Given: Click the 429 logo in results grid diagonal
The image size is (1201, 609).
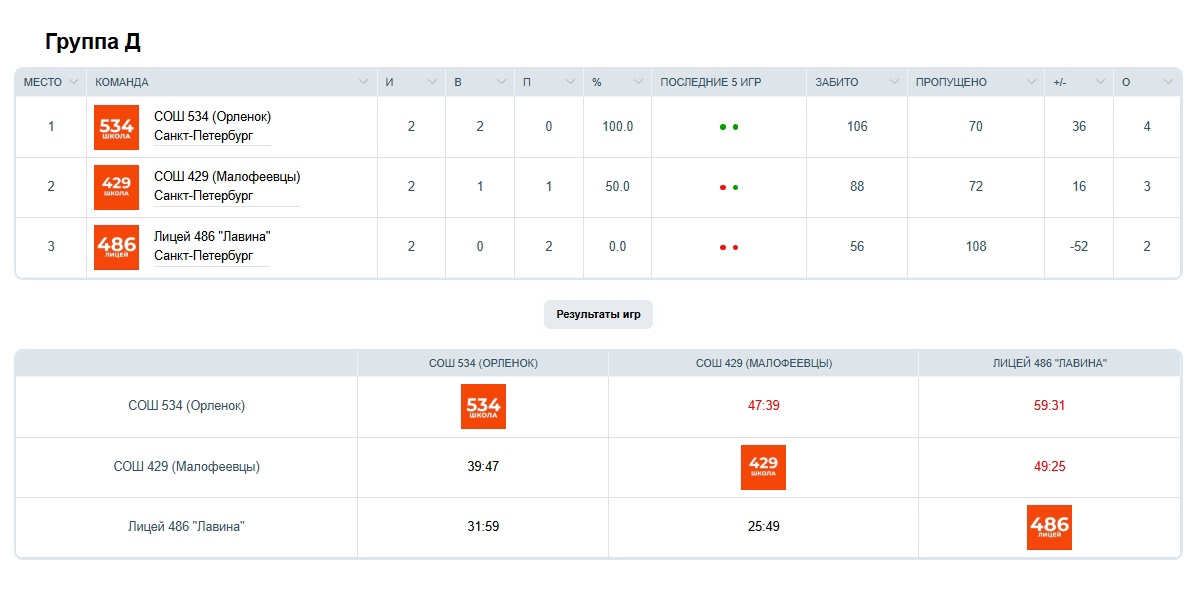Looking at the screenshot, I should [x=763, y=467].
